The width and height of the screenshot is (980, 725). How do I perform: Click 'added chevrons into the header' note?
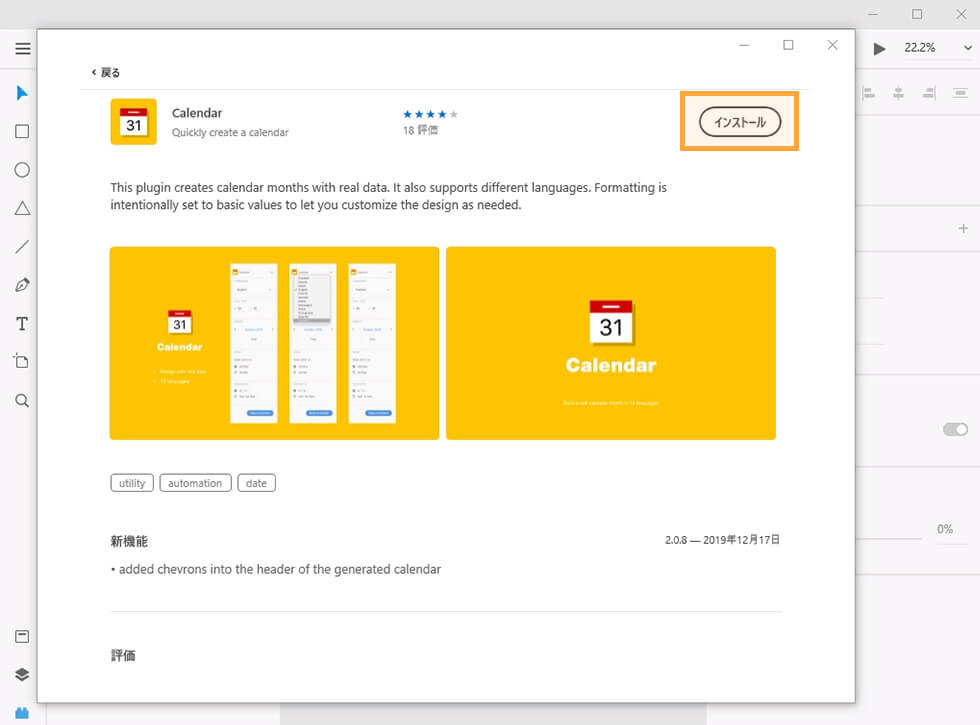pyautogui.click(x=276, y=569)
